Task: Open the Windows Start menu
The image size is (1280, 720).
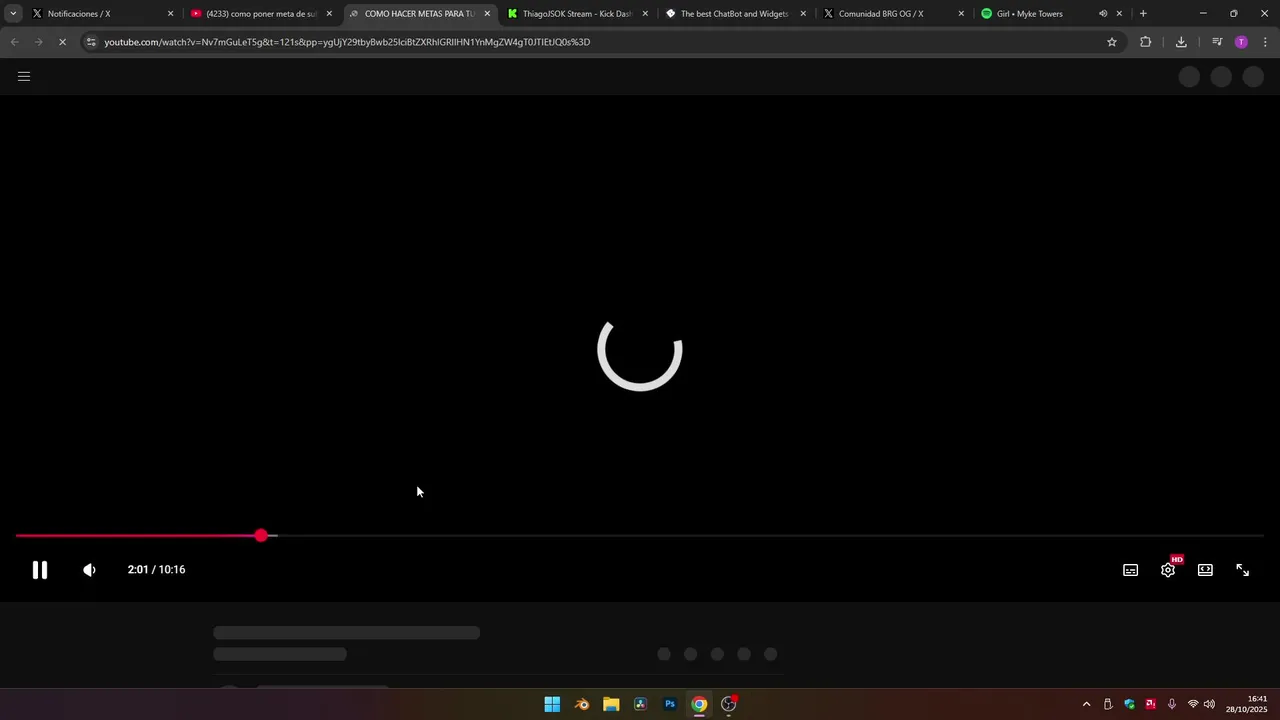Action: [552, 704]
